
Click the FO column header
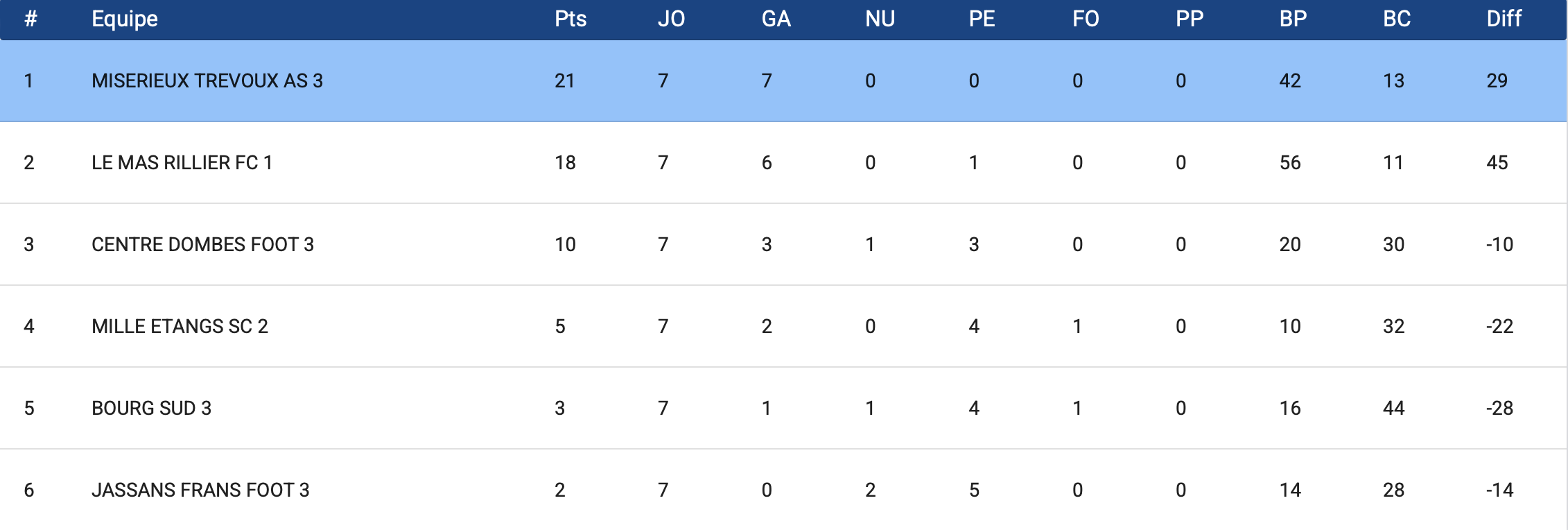click(x=1086, y=19)
